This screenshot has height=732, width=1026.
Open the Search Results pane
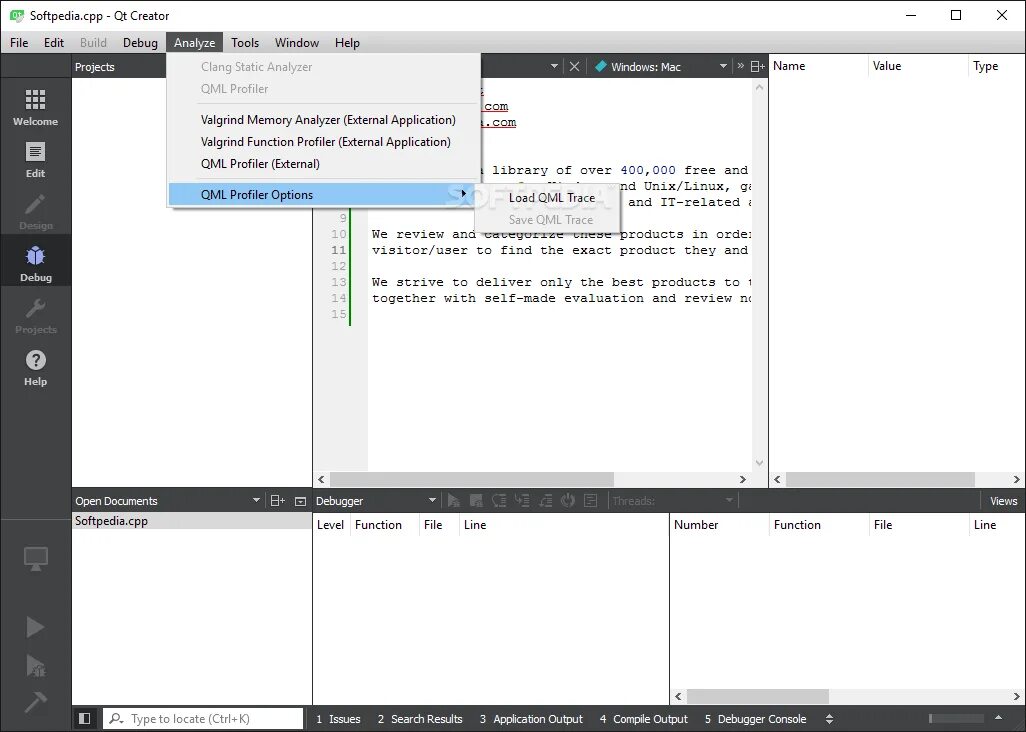tap(420, 719)
